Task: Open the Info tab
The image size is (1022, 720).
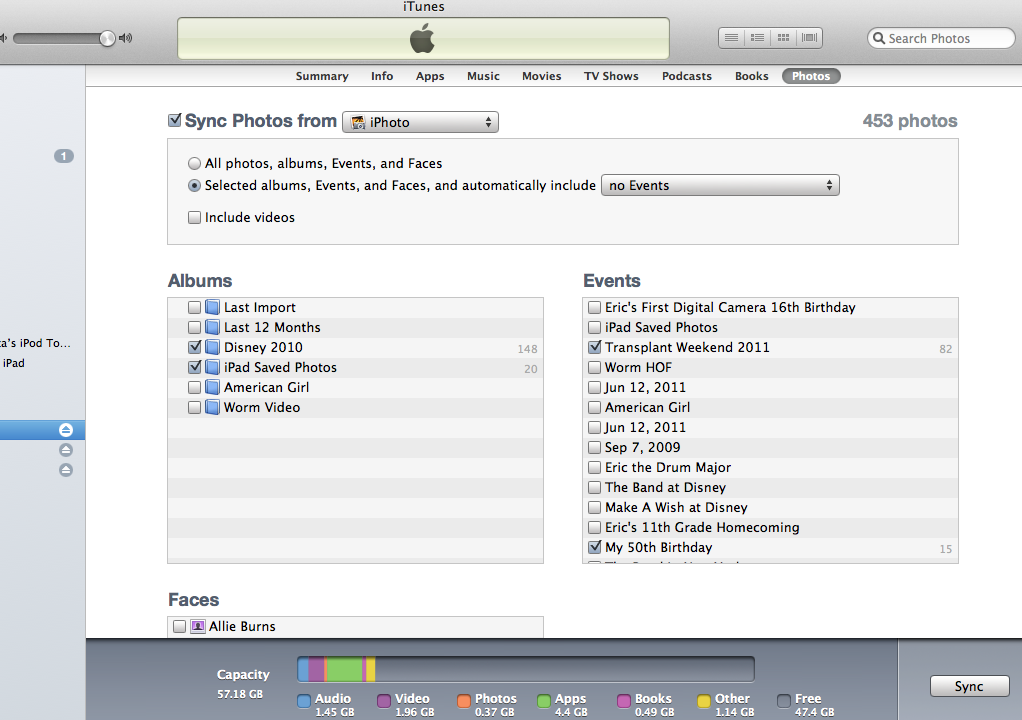Action: (x=382, y=76)
